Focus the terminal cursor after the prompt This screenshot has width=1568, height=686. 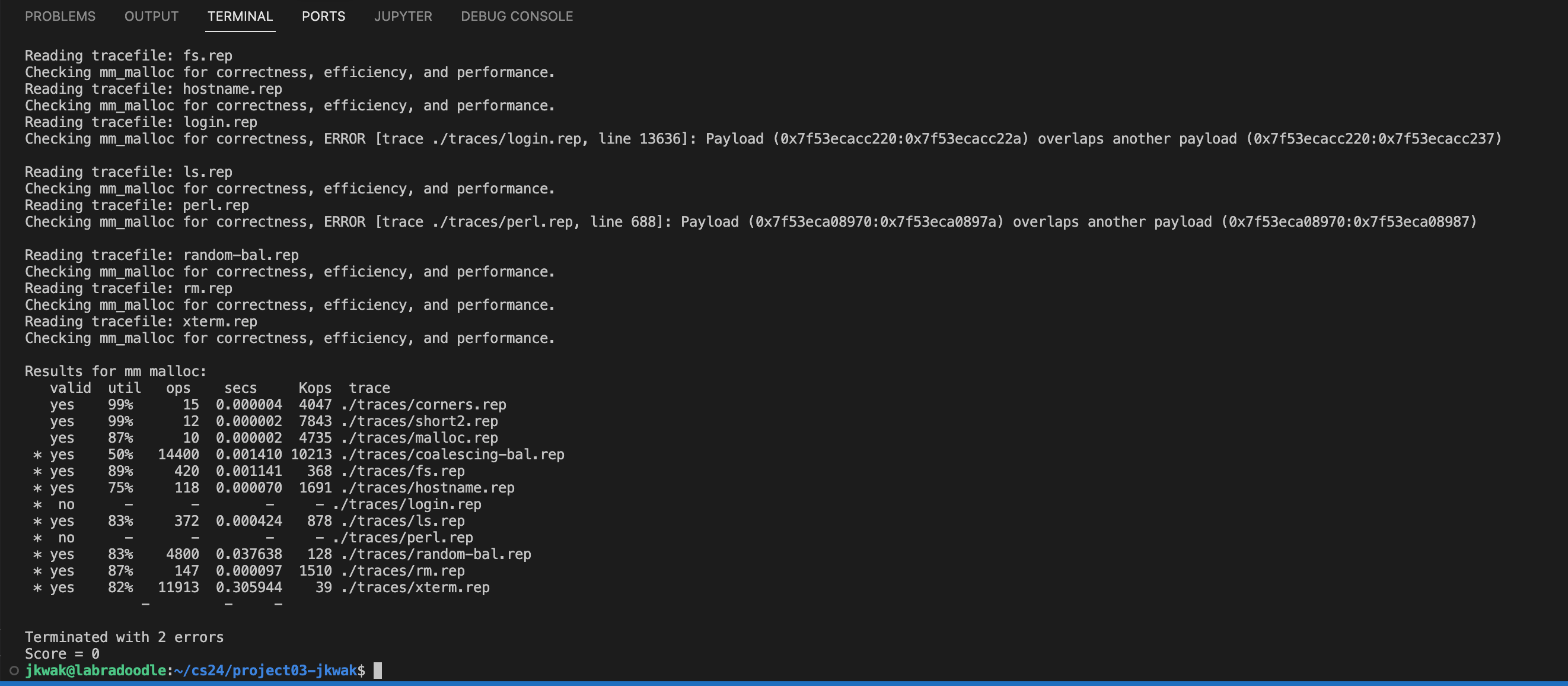point(377,671)
